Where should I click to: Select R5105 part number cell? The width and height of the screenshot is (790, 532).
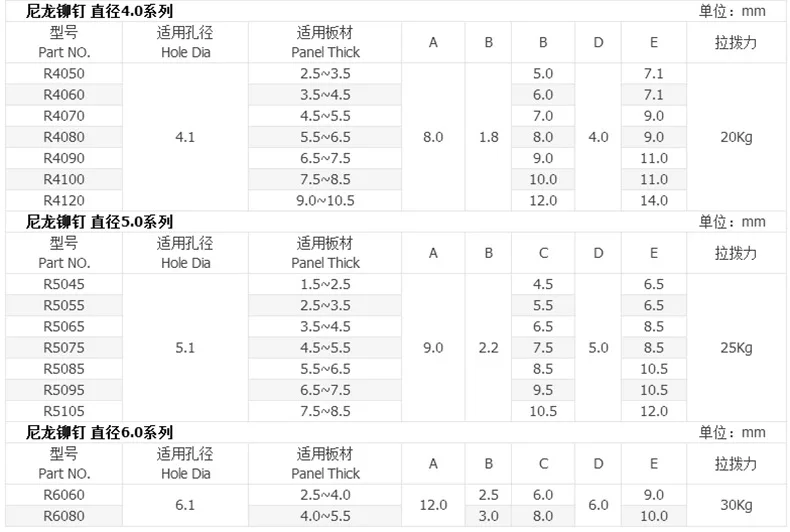point(64,411)
